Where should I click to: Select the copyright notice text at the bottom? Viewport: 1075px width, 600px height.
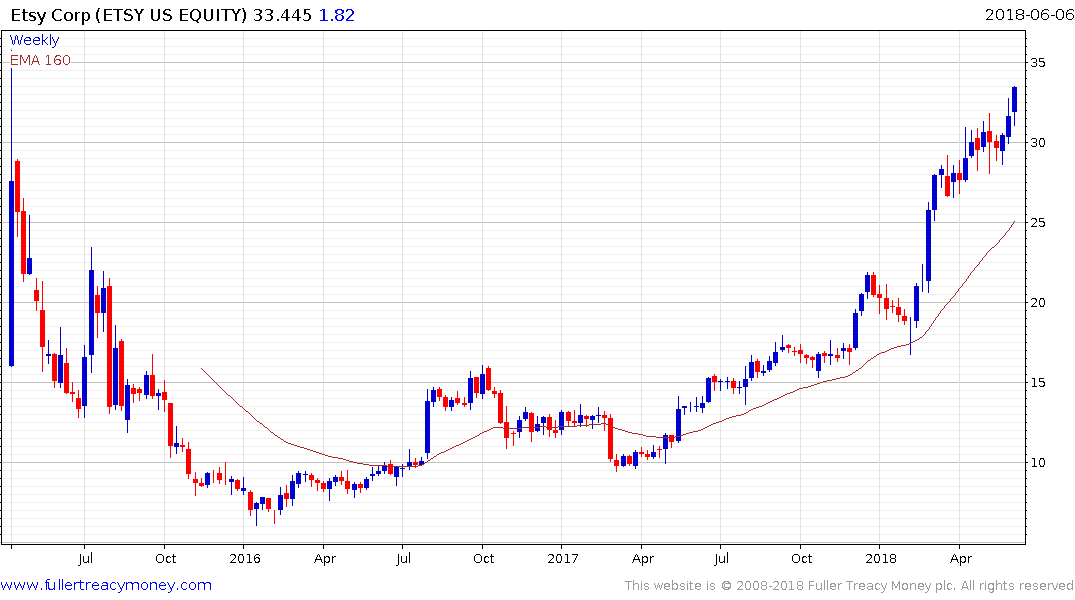pos(849,586)
